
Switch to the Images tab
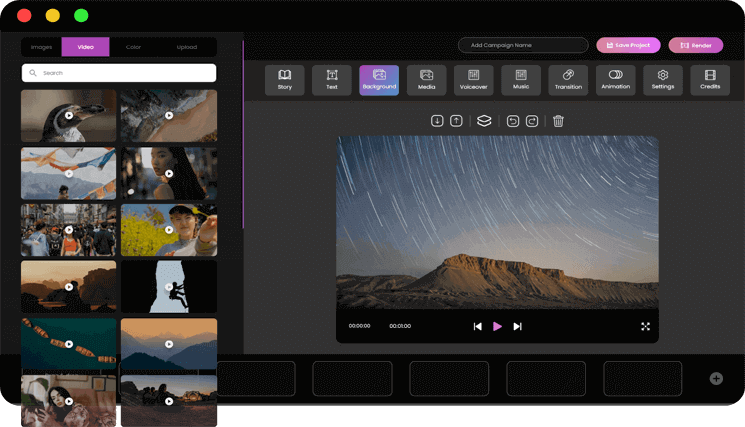(x=41, y=47)
